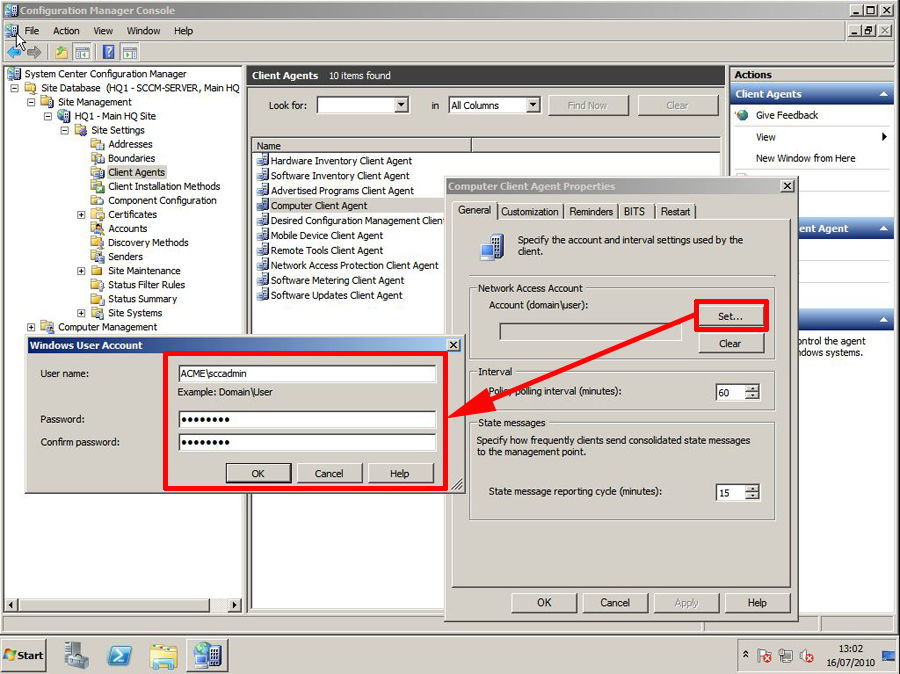Expand the Site Maintenance tree node
This screenshot has height=674, width=900.
click(81, 271)
